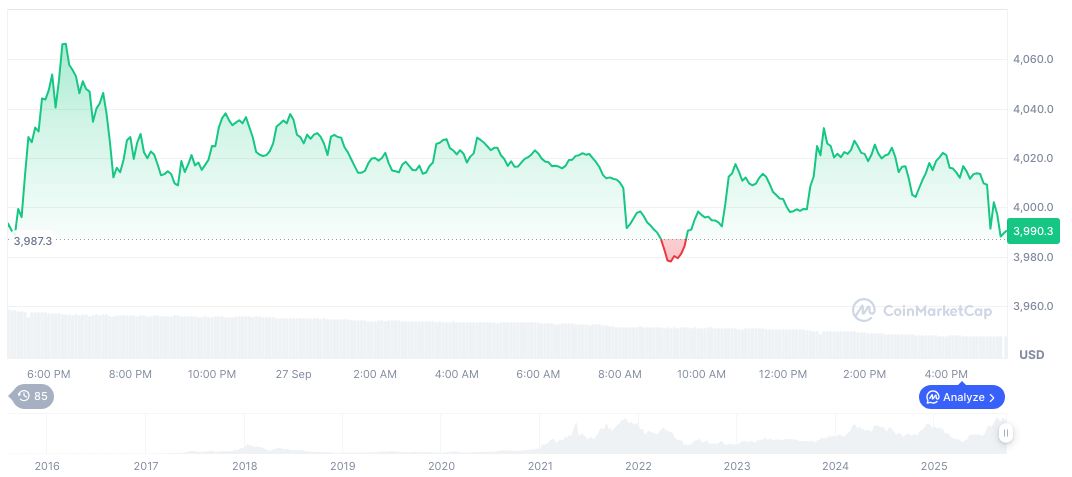
Task: Click the 10:00 AM time axis label
Action: point(701,374)
